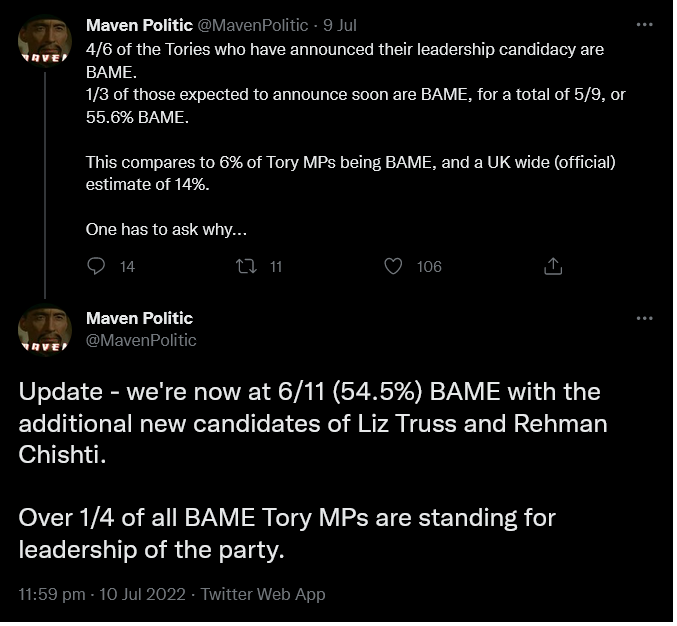Click the like count 106
The width and height of the screenshot is (677, 626).
(429, 266)
